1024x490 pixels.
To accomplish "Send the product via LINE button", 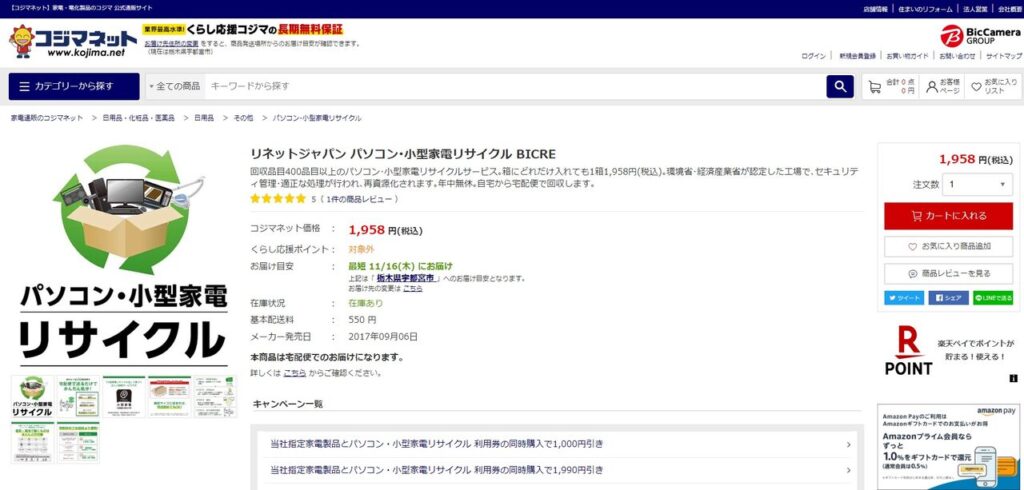I will click(993, 297).
